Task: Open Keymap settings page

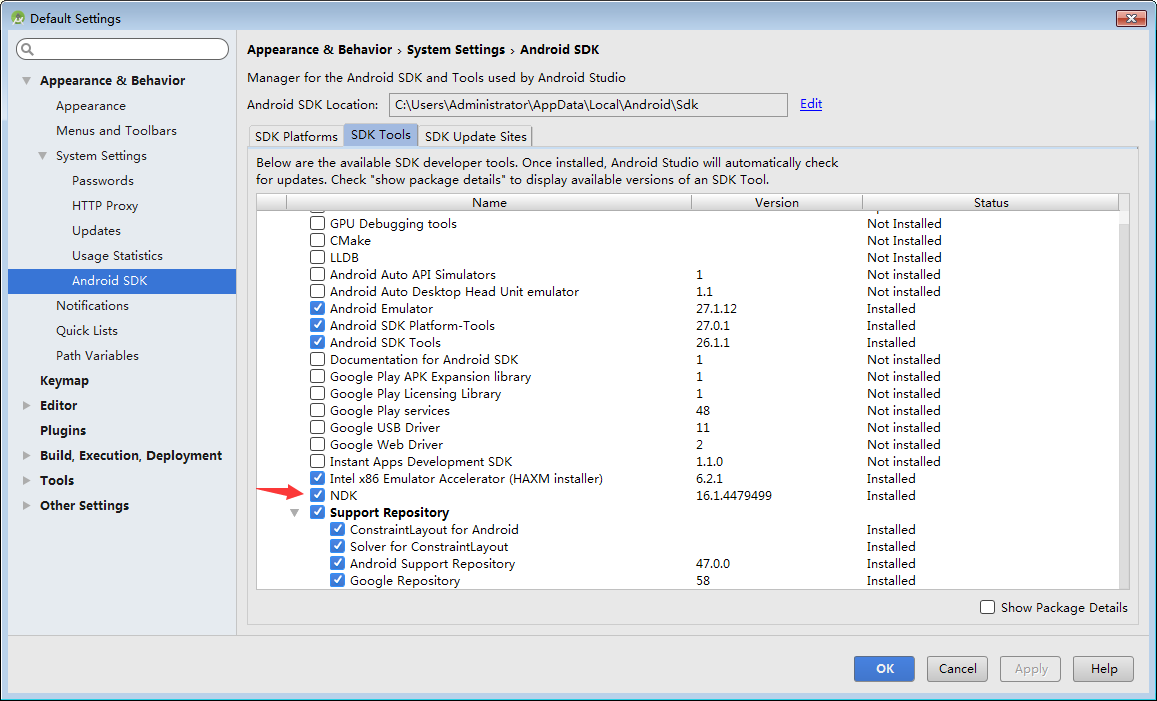Action: (64, 381)
